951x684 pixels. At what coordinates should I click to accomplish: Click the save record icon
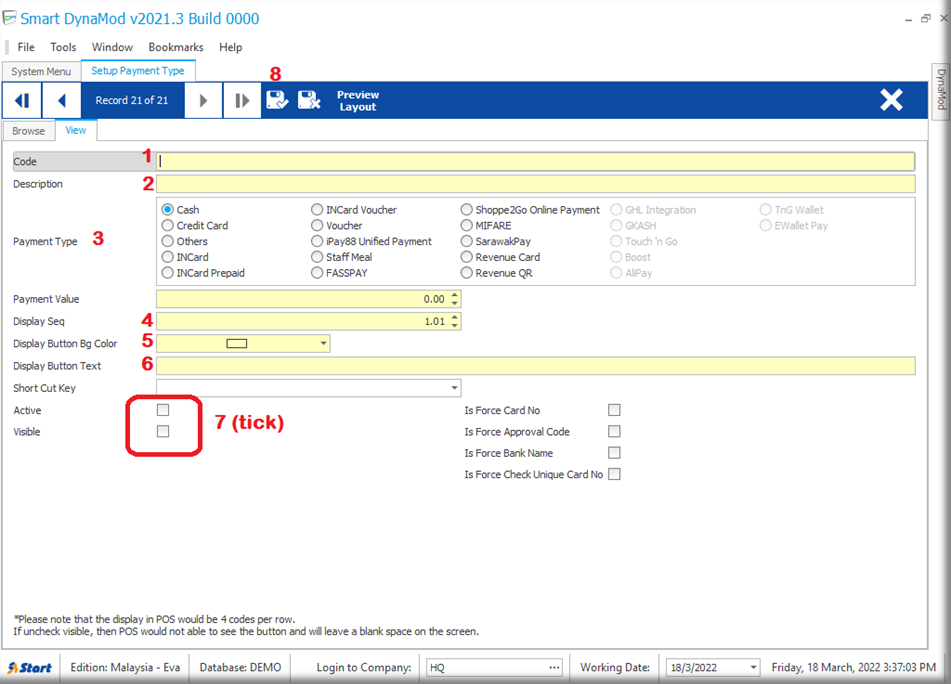(x=276, y=99)
